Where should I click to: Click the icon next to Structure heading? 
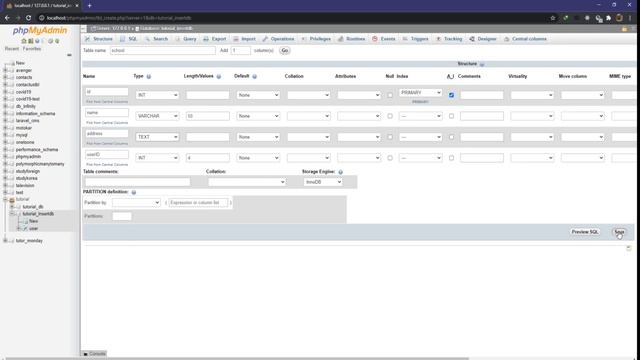482,64
